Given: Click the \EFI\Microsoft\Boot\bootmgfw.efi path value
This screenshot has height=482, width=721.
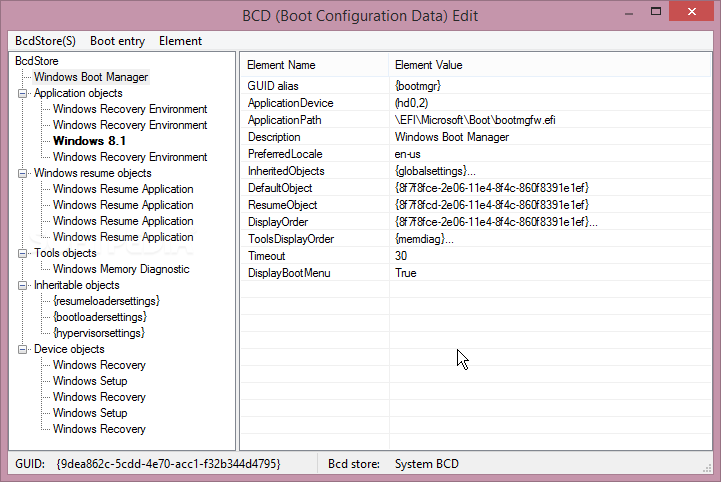Looking at the screenshot, I should tap(475, 120).
